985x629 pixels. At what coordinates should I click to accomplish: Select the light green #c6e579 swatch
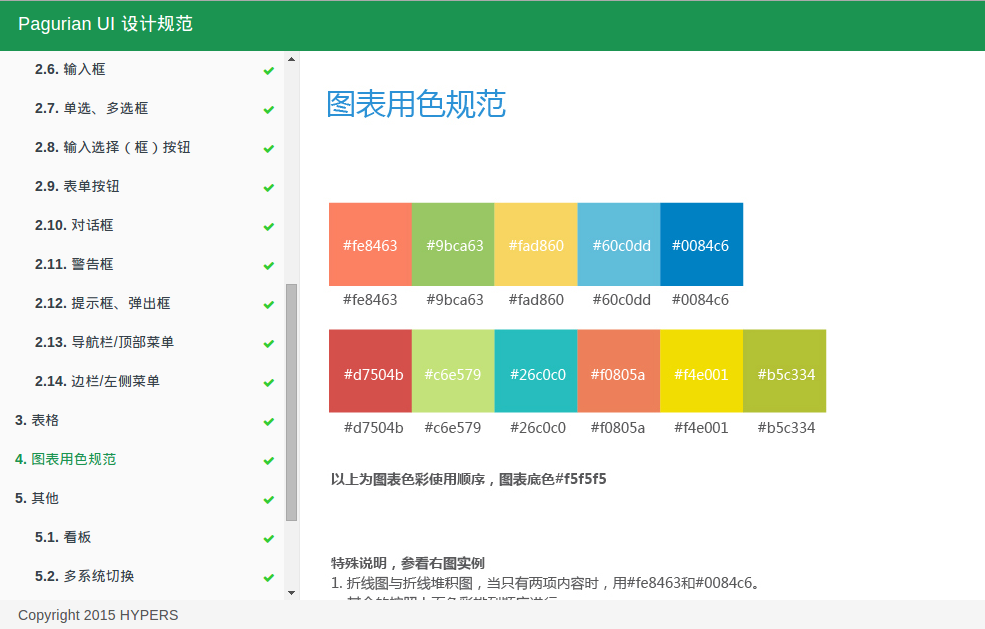(x=454, y=371)
